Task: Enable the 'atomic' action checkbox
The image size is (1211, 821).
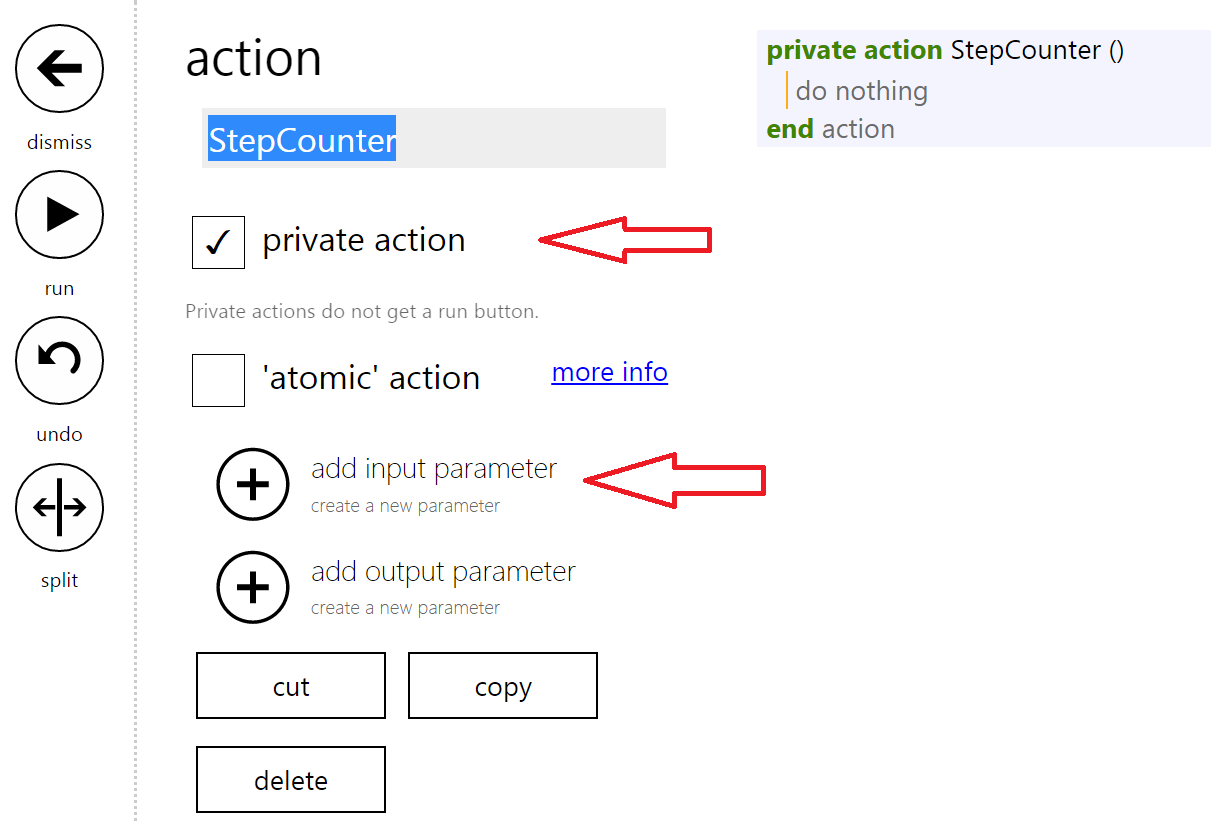Action: pos(218,380)
